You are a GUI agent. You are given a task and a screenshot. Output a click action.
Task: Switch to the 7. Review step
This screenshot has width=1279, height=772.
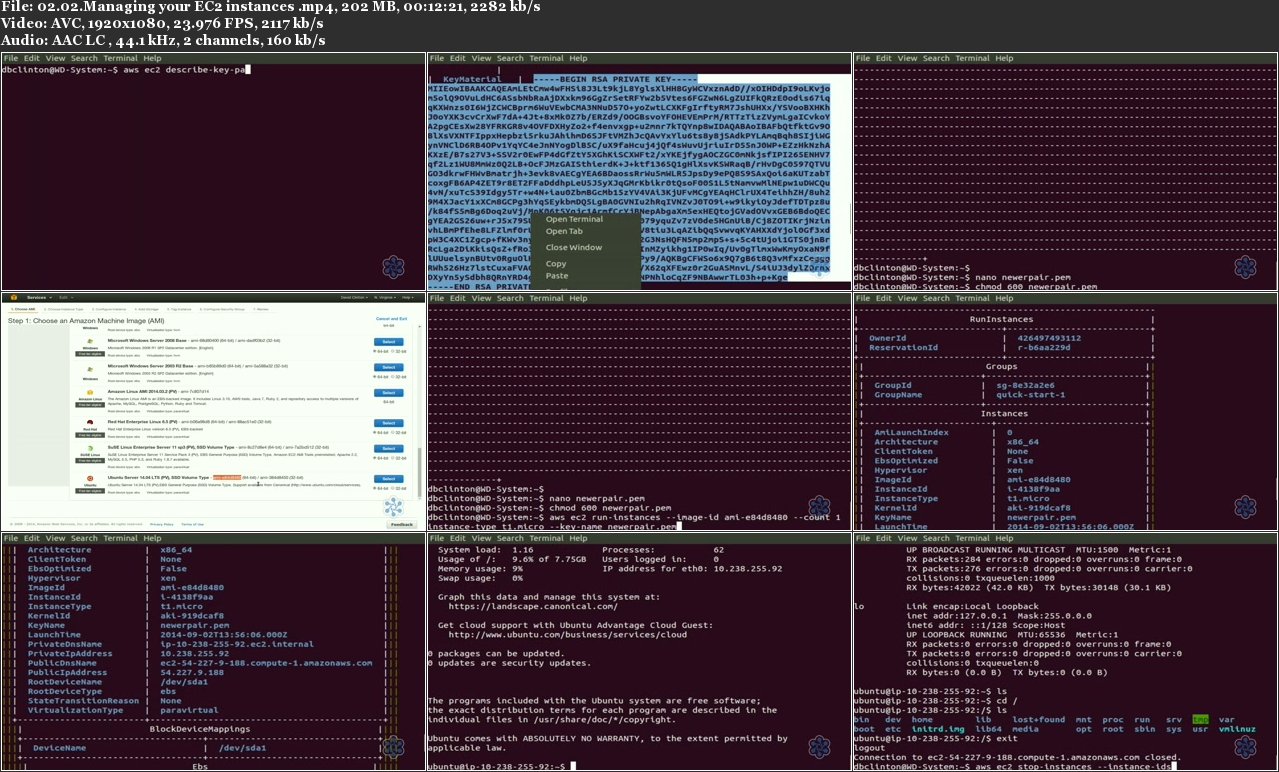(x=261, y=309)
